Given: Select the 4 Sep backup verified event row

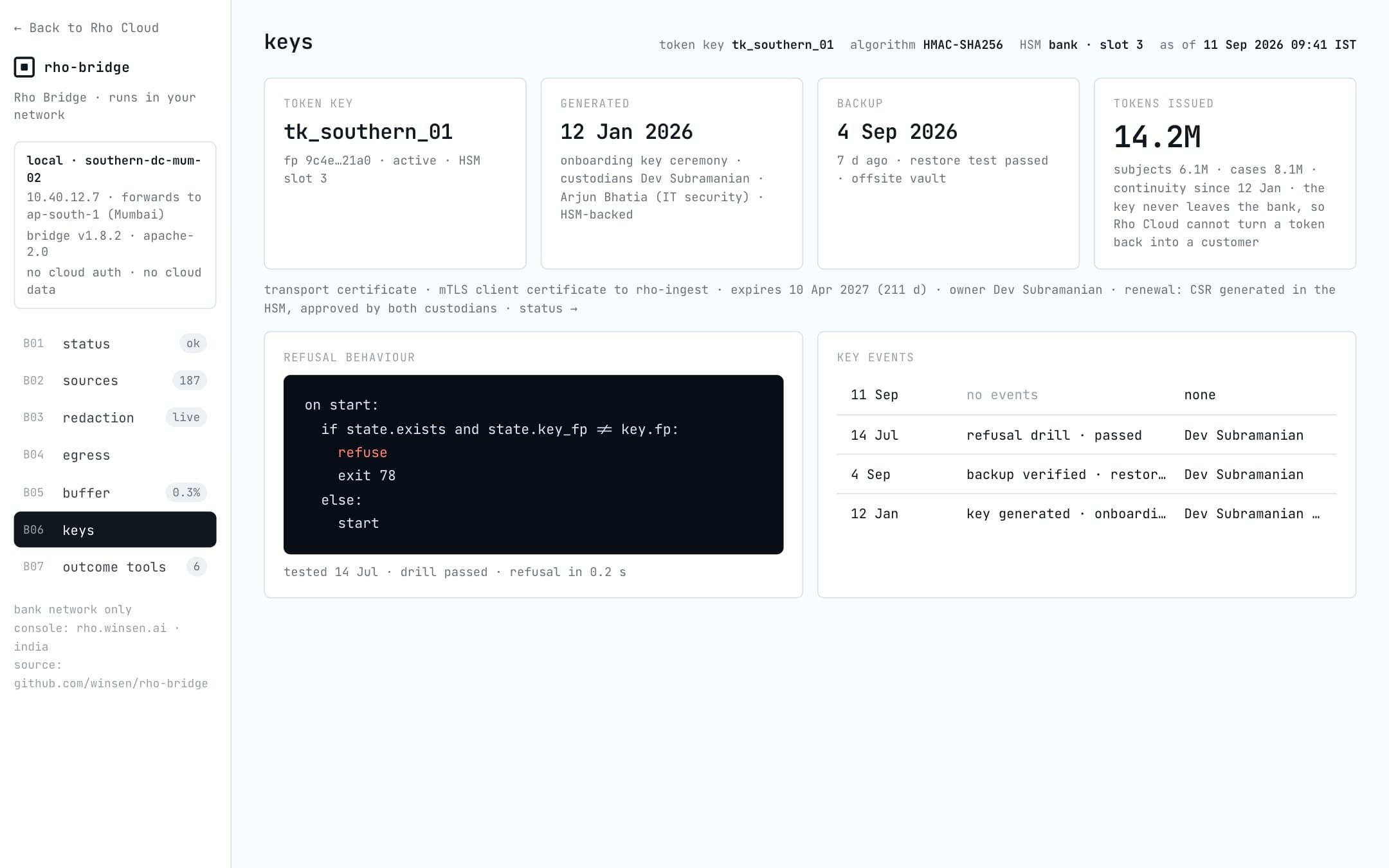Looking at the screenshot, I should pyautogui.click(x=1087, y=475).
